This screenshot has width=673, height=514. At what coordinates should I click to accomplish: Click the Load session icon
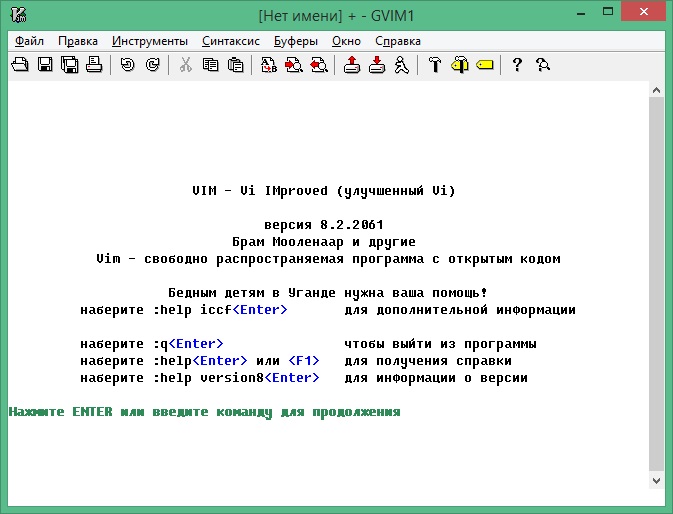coord(352,65)
